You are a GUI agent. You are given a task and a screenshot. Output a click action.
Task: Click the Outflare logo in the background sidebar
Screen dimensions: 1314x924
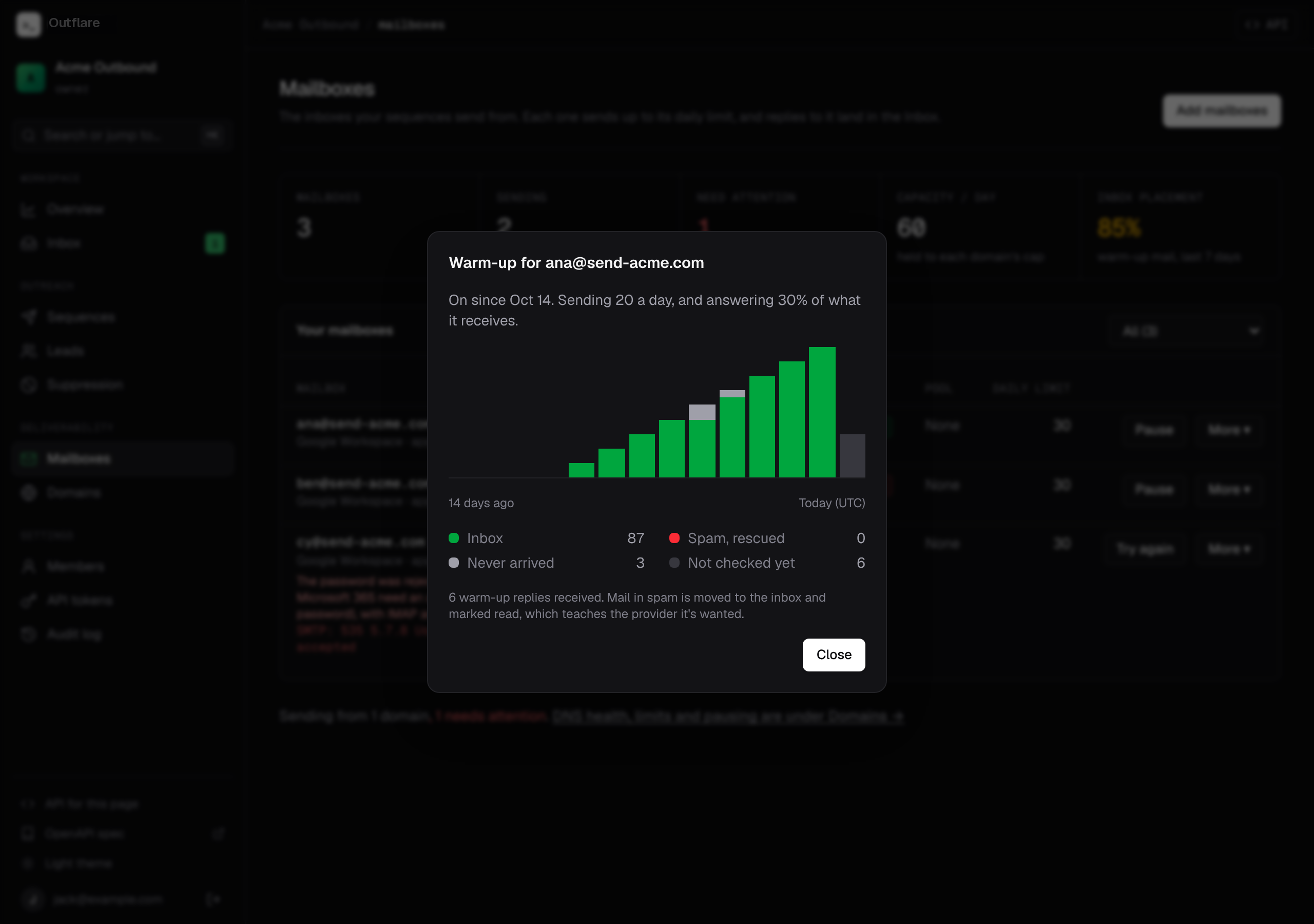pyautogui.click(x=28, y=24)
